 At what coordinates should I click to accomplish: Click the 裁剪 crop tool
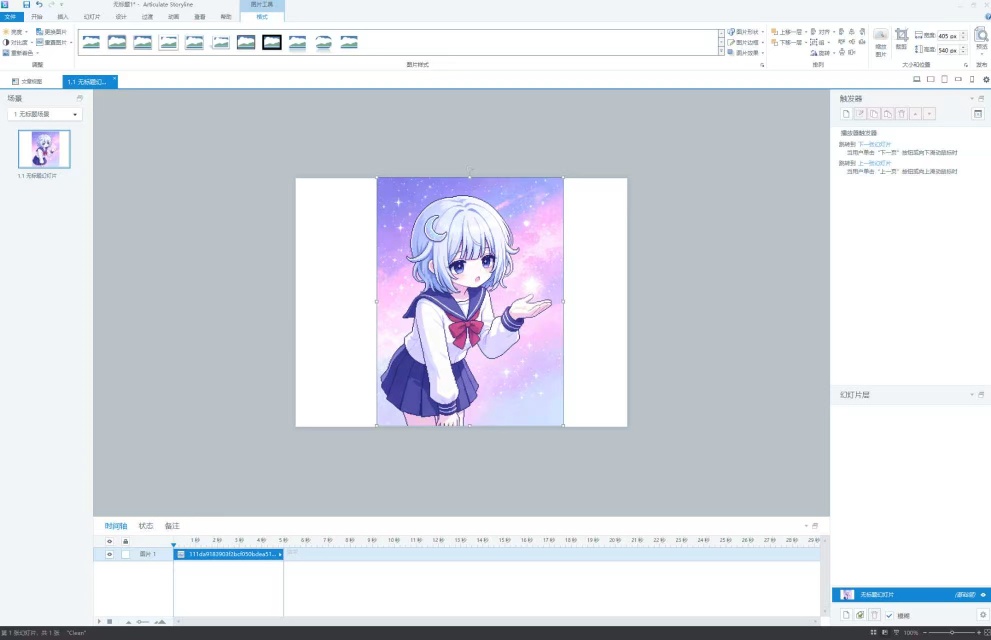[901, 39]
